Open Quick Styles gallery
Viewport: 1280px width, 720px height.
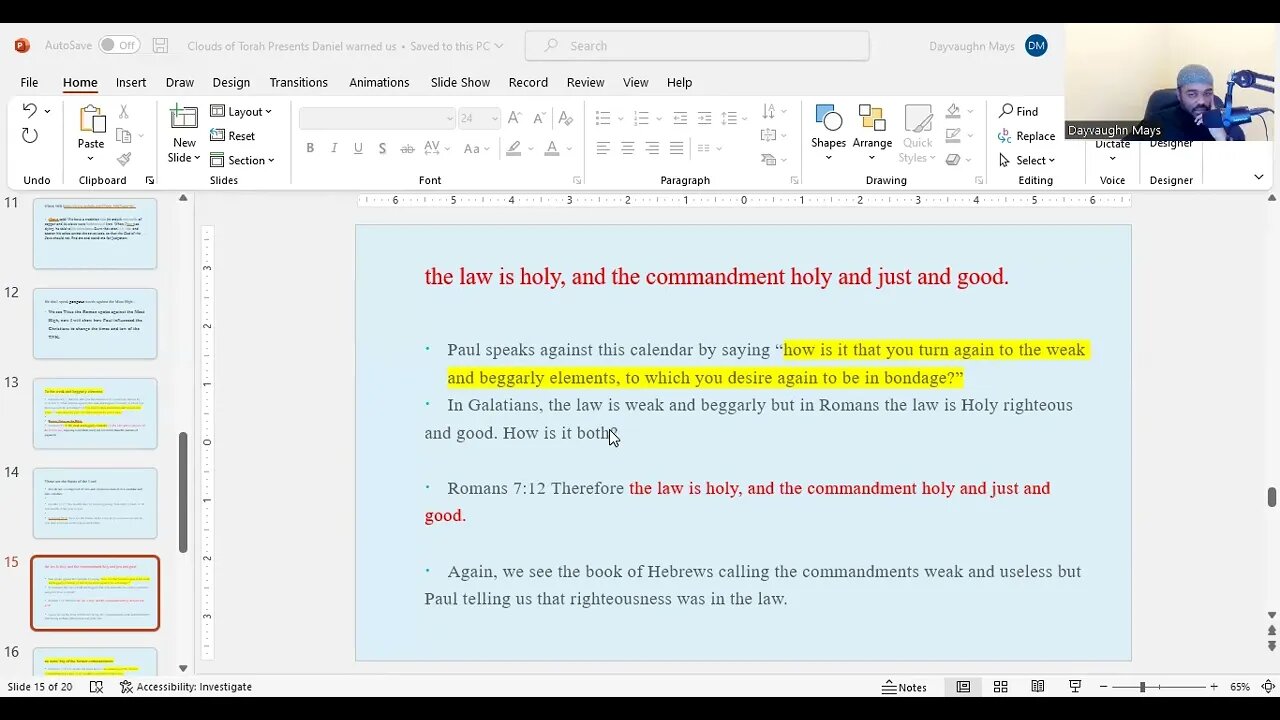coord(917,133)
